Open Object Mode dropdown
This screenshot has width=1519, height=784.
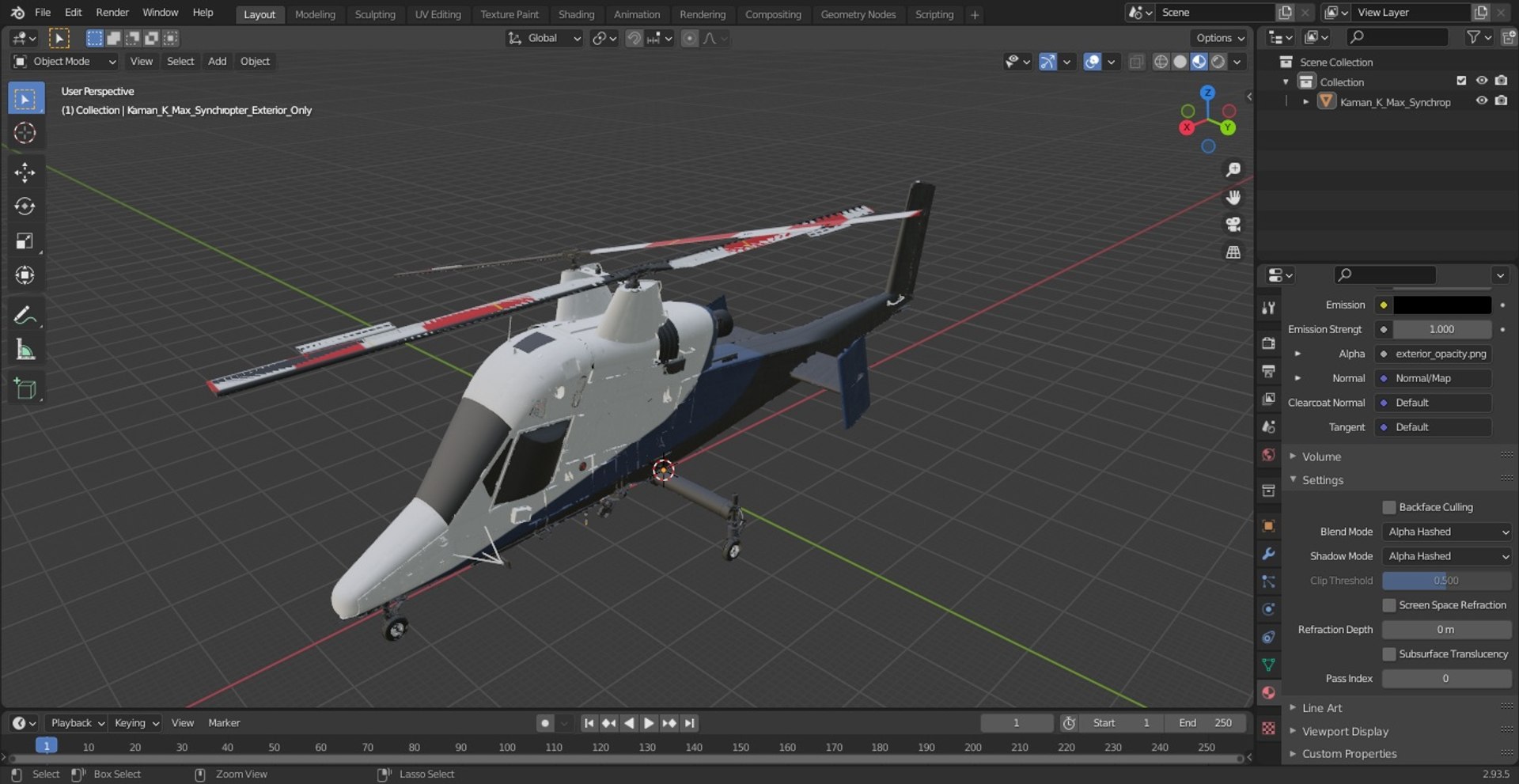65,62
